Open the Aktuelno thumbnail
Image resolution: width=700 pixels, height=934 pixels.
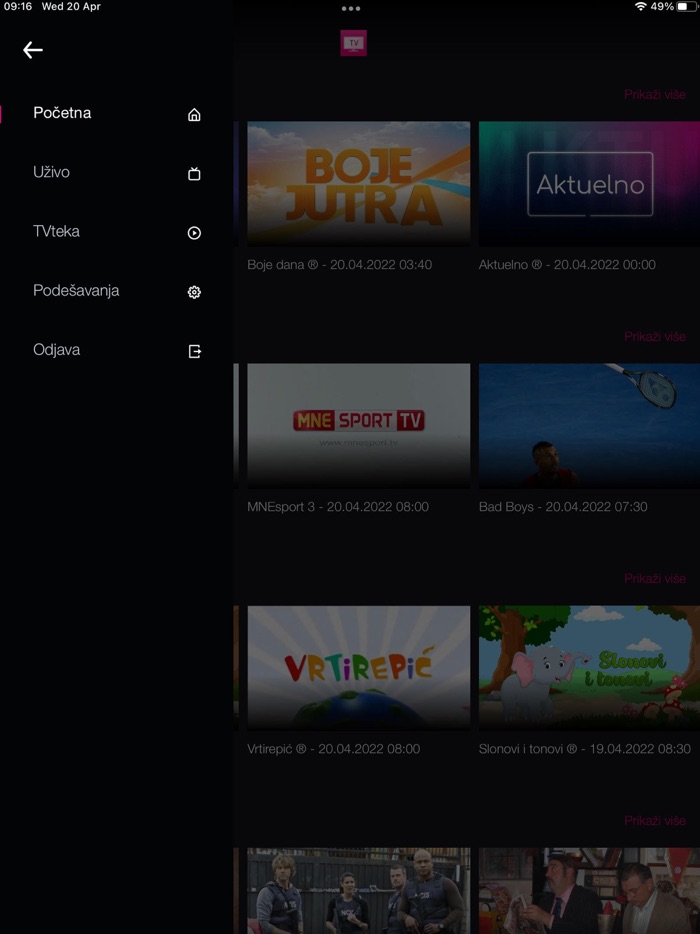(x=589, y=183)
